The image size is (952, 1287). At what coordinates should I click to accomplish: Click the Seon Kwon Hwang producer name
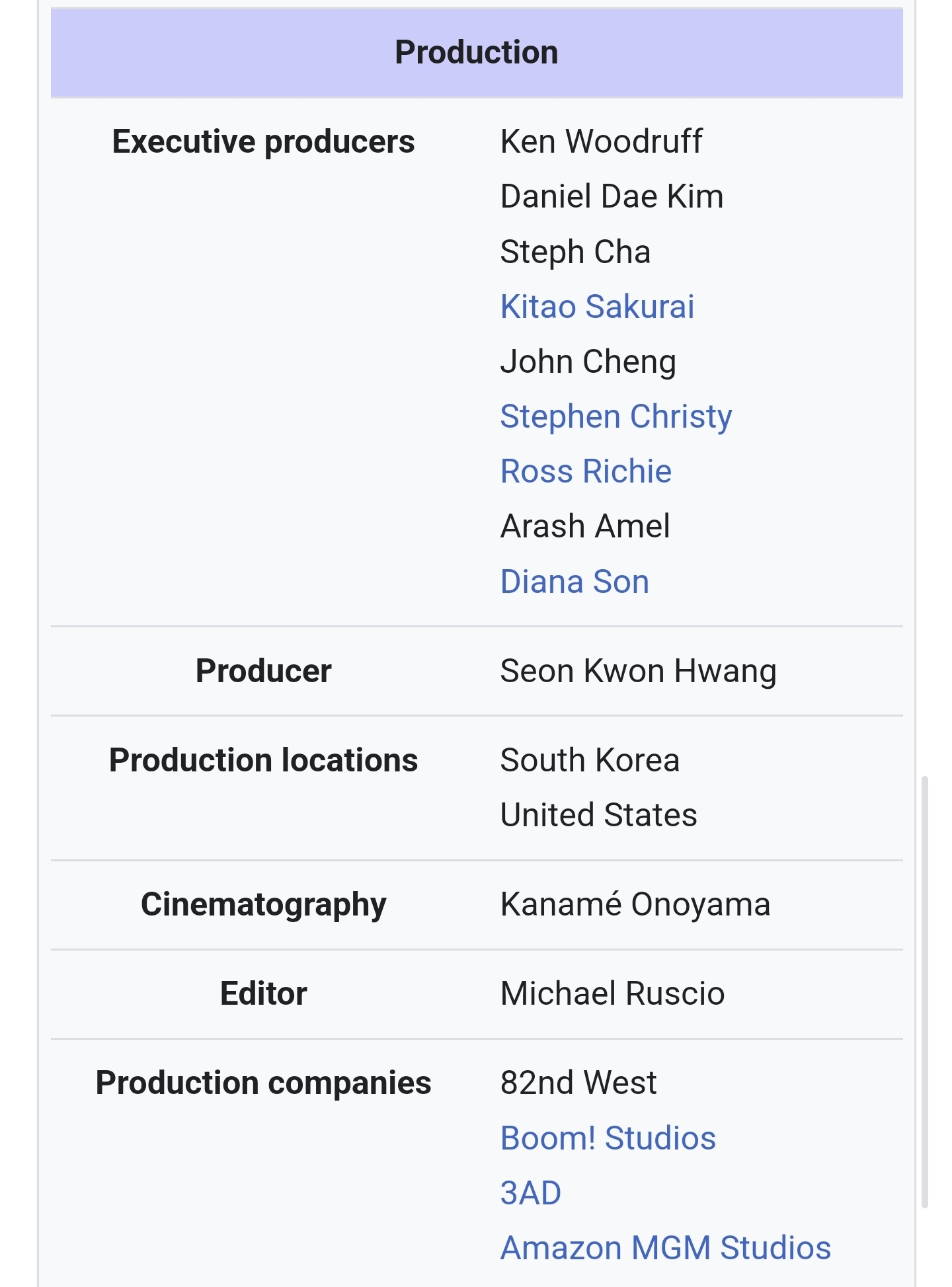(x=638, y=671)
